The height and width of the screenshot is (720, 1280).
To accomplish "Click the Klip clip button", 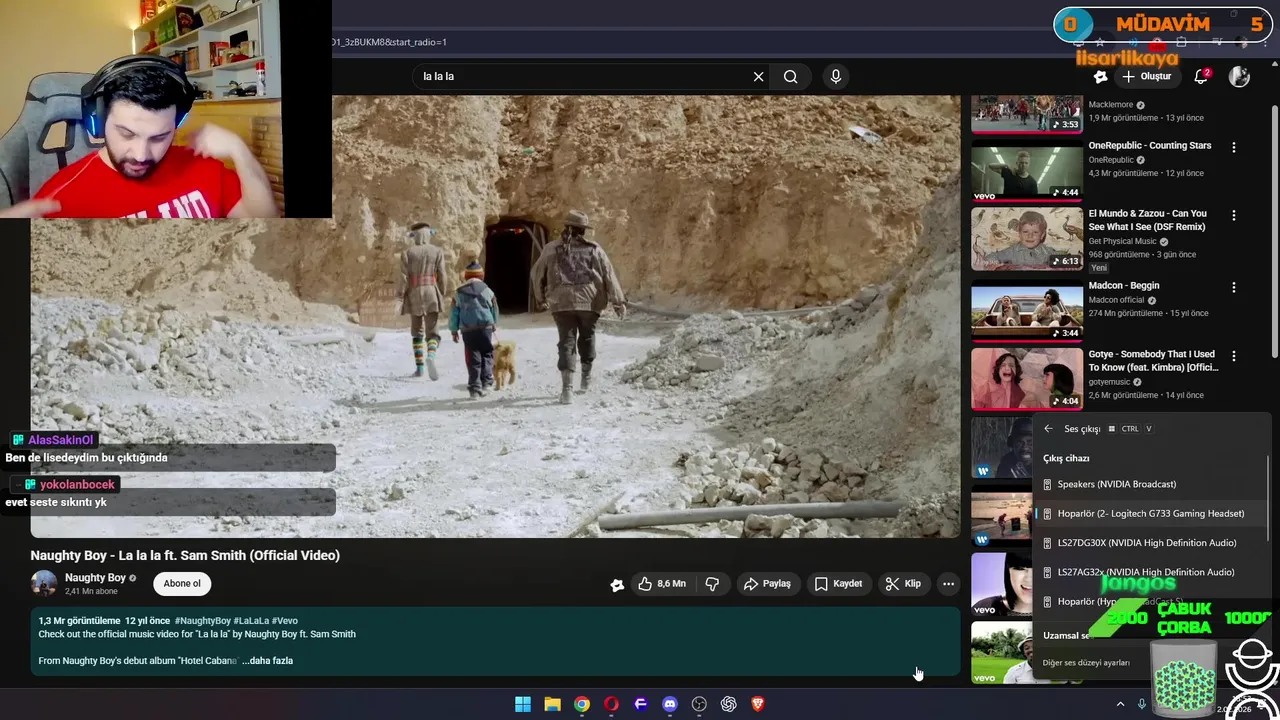I will pos(902,584).
